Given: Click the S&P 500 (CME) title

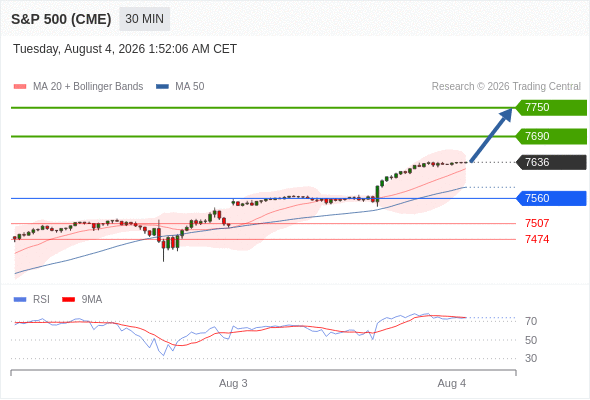Looking at the screenshot, I should (61, 19).
